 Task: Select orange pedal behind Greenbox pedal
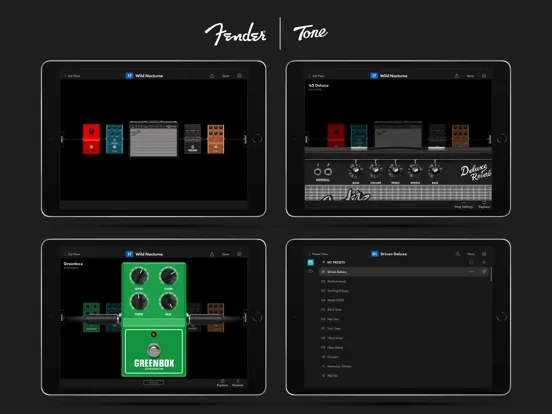(x=216, y=318)
